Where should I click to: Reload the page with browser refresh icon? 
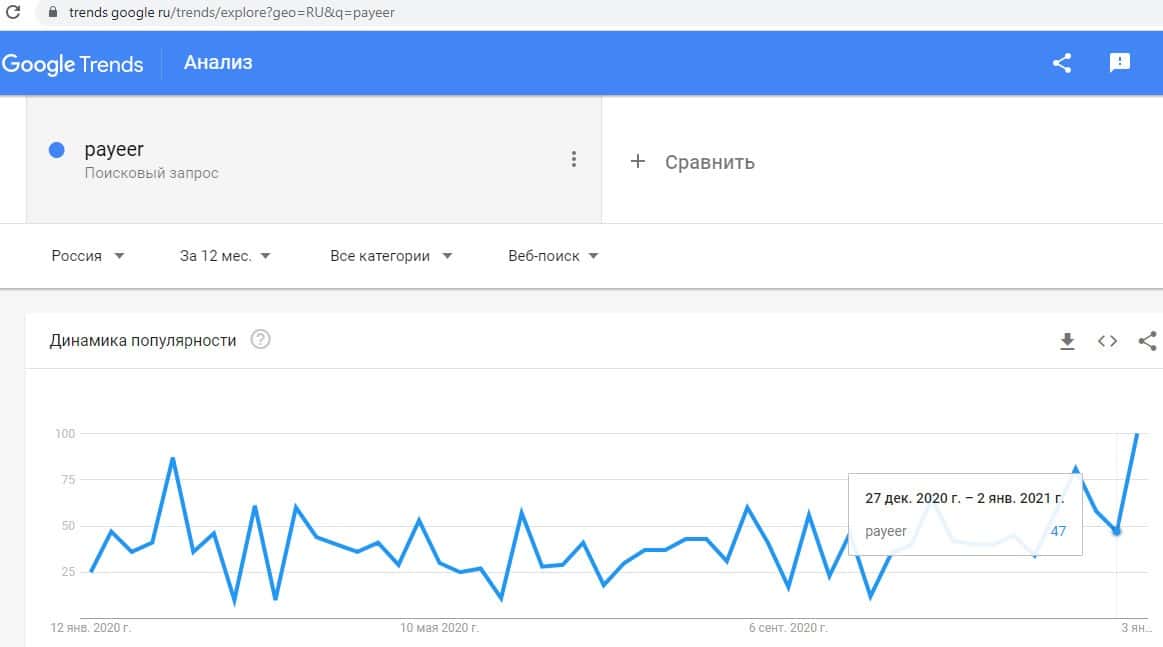(13, 14)
